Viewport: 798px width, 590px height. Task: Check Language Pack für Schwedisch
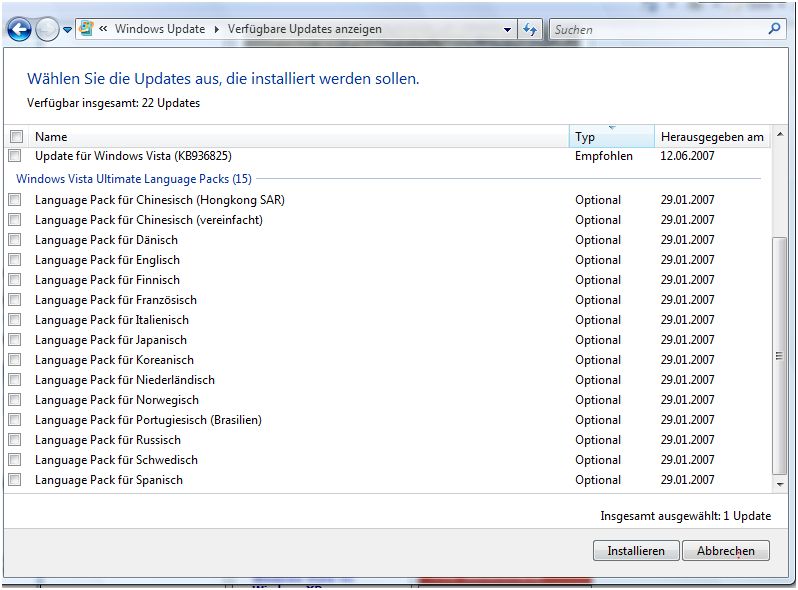15,460
